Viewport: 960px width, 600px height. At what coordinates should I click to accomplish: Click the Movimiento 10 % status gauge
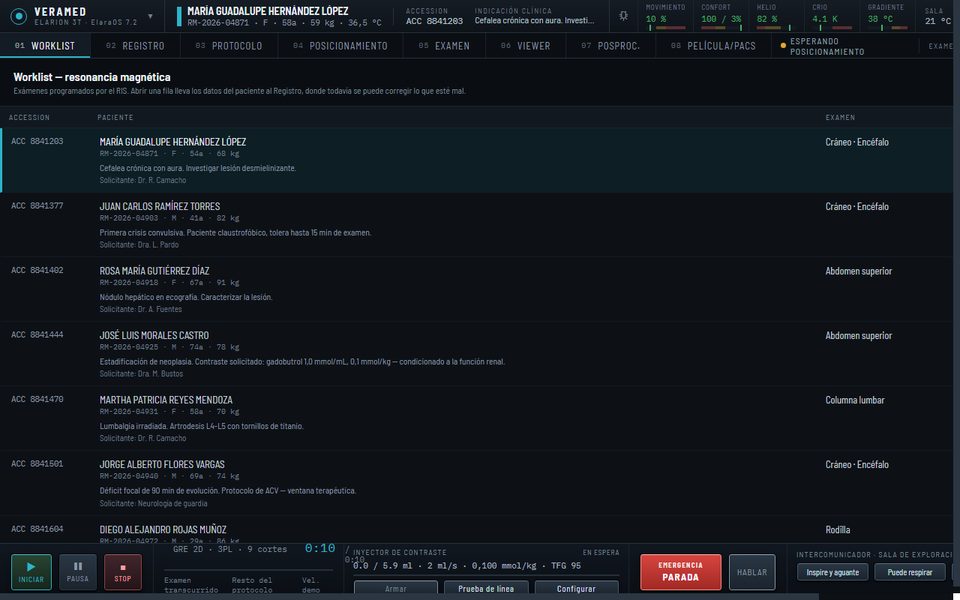666,18
